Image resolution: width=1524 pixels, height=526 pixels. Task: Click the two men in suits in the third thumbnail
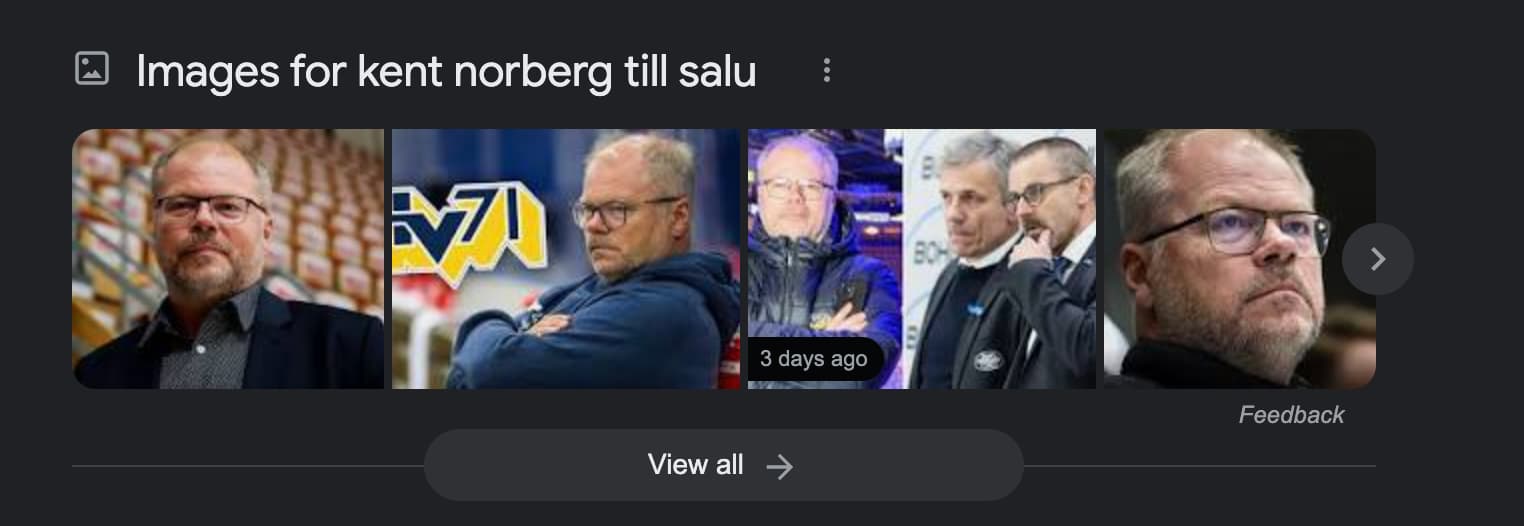[x=1003, y=260]
